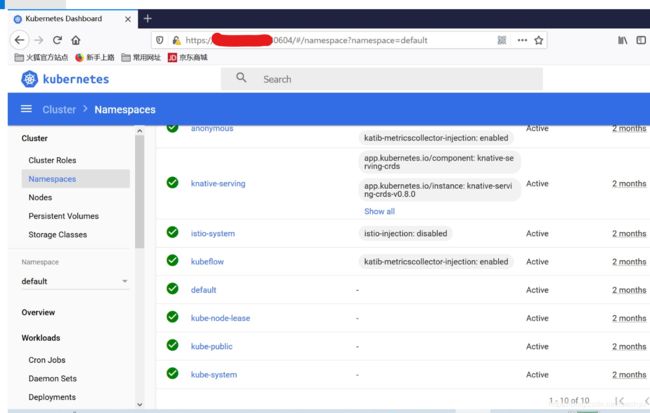Open the 京东商城 bookmark

click(x=187, y=57)
